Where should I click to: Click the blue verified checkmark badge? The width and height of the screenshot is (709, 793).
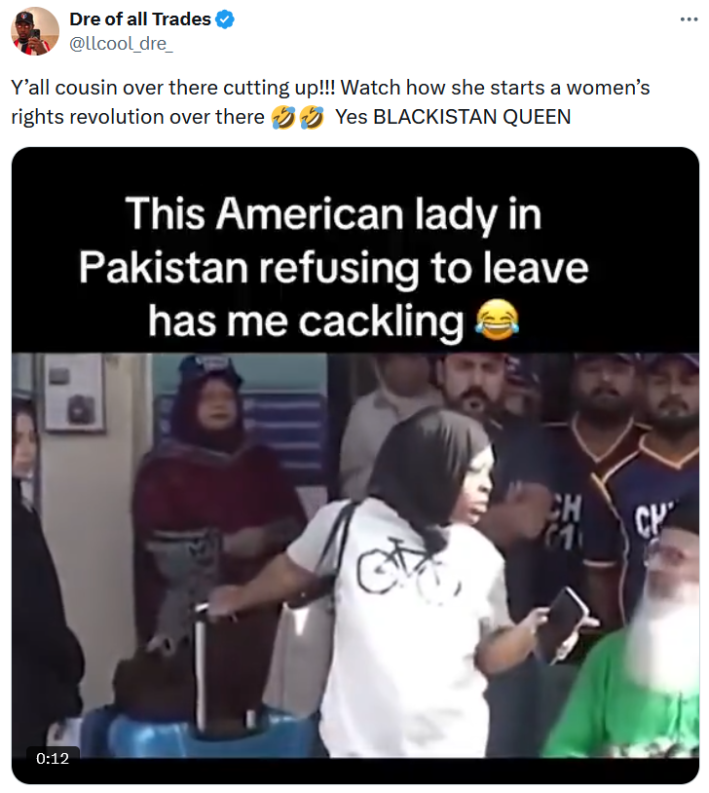(225, 19)
